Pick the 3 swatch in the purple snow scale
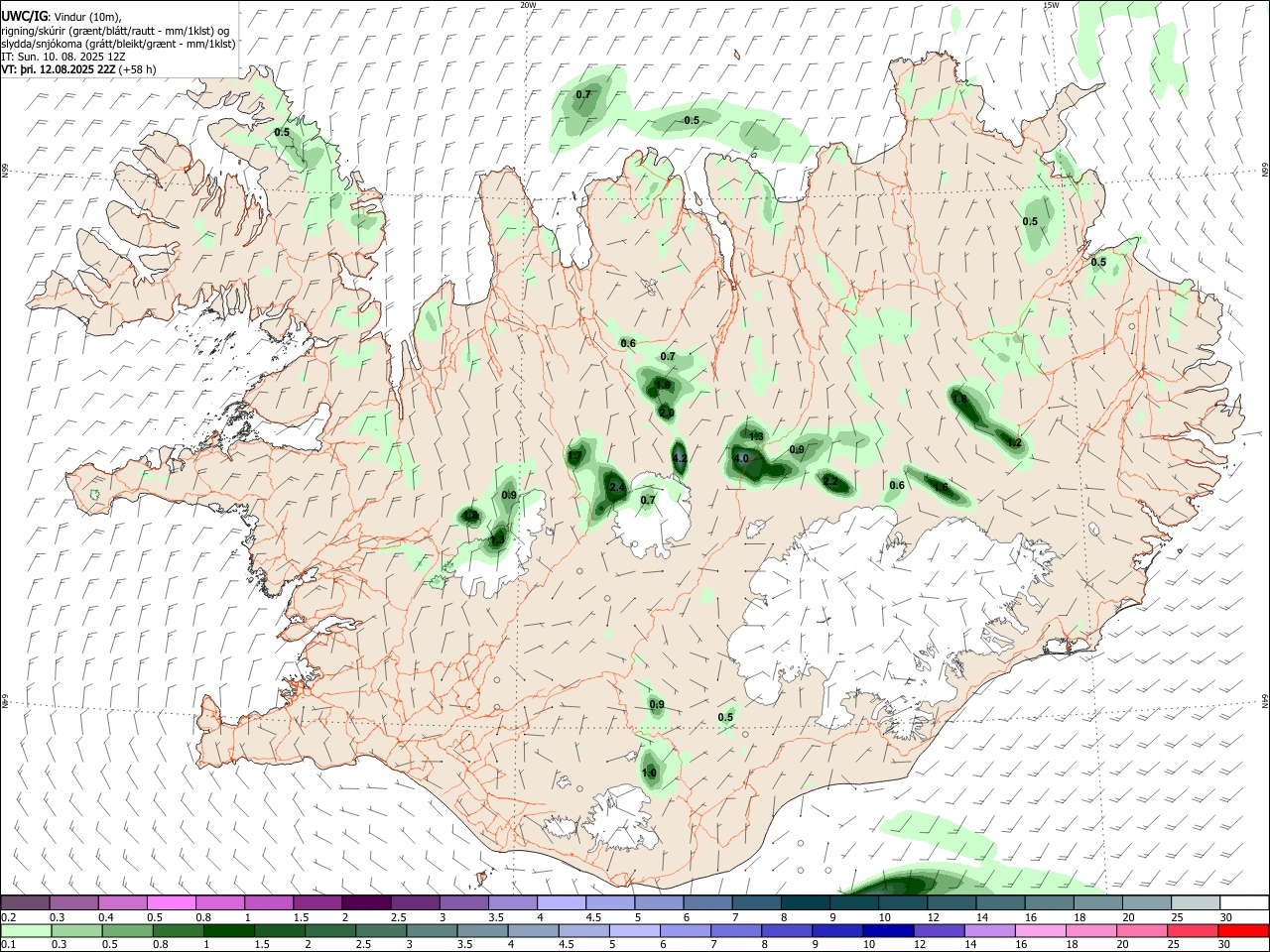Screen dimensions: 1270x952 click(x=463, y=902)
